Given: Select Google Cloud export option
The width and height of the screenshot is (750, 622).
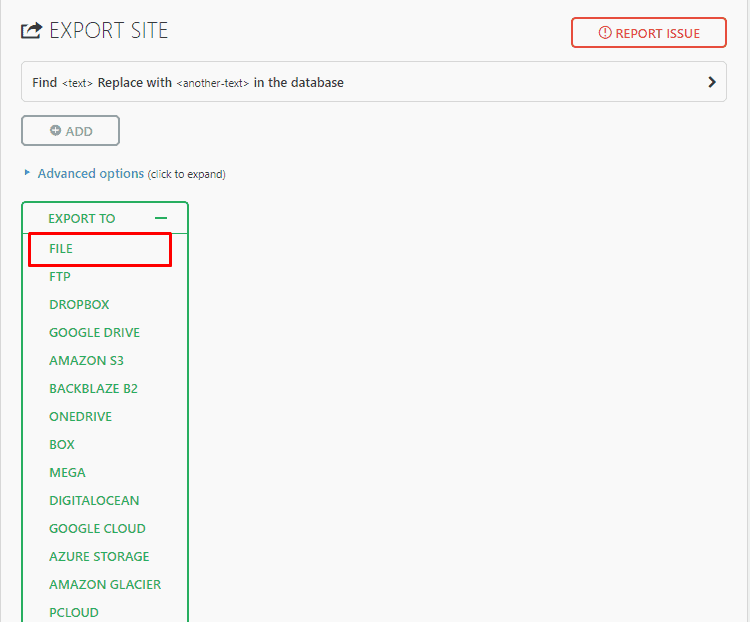Looking at the screenshot, I should 97,529.
